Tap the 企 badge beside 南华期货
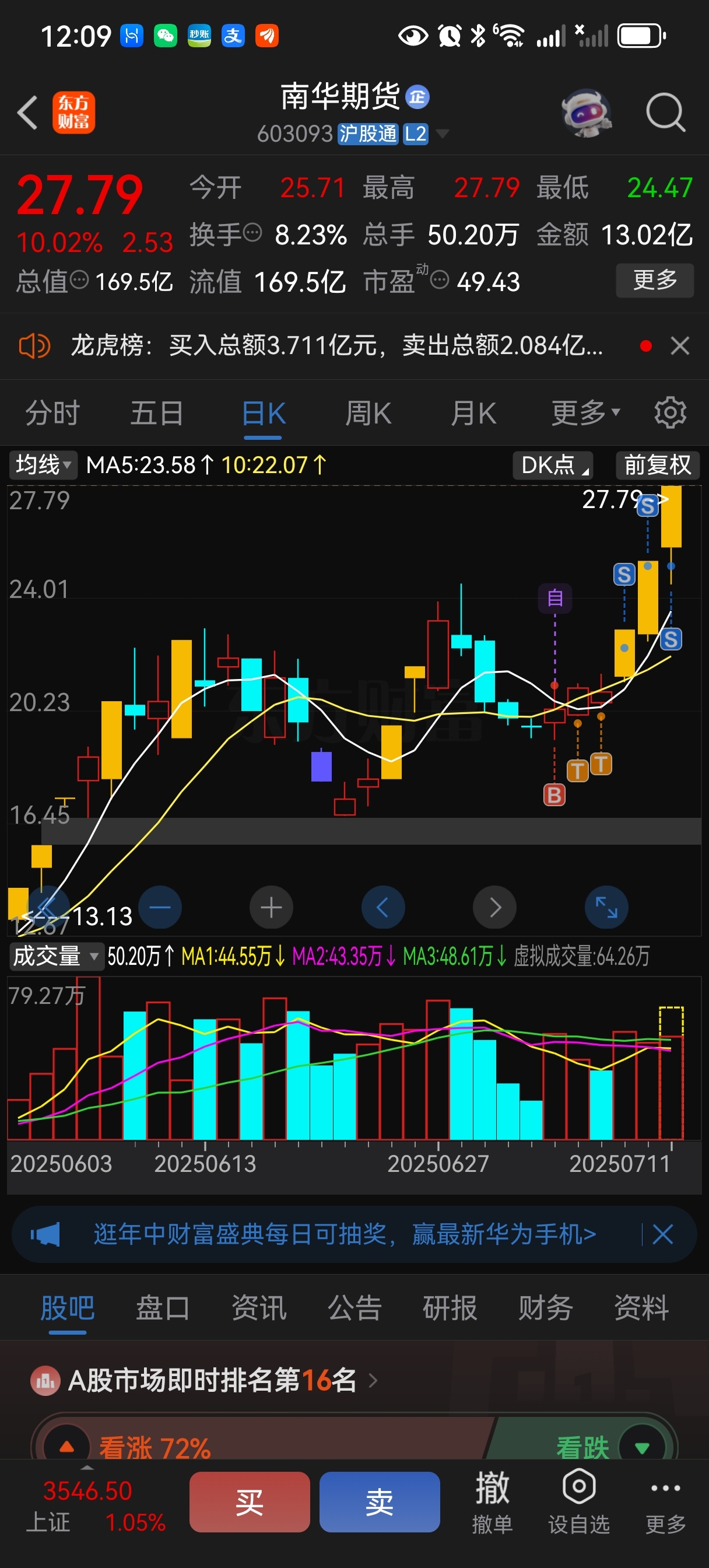This screenshot has width=709, height=1568. [x=417, y=97]
